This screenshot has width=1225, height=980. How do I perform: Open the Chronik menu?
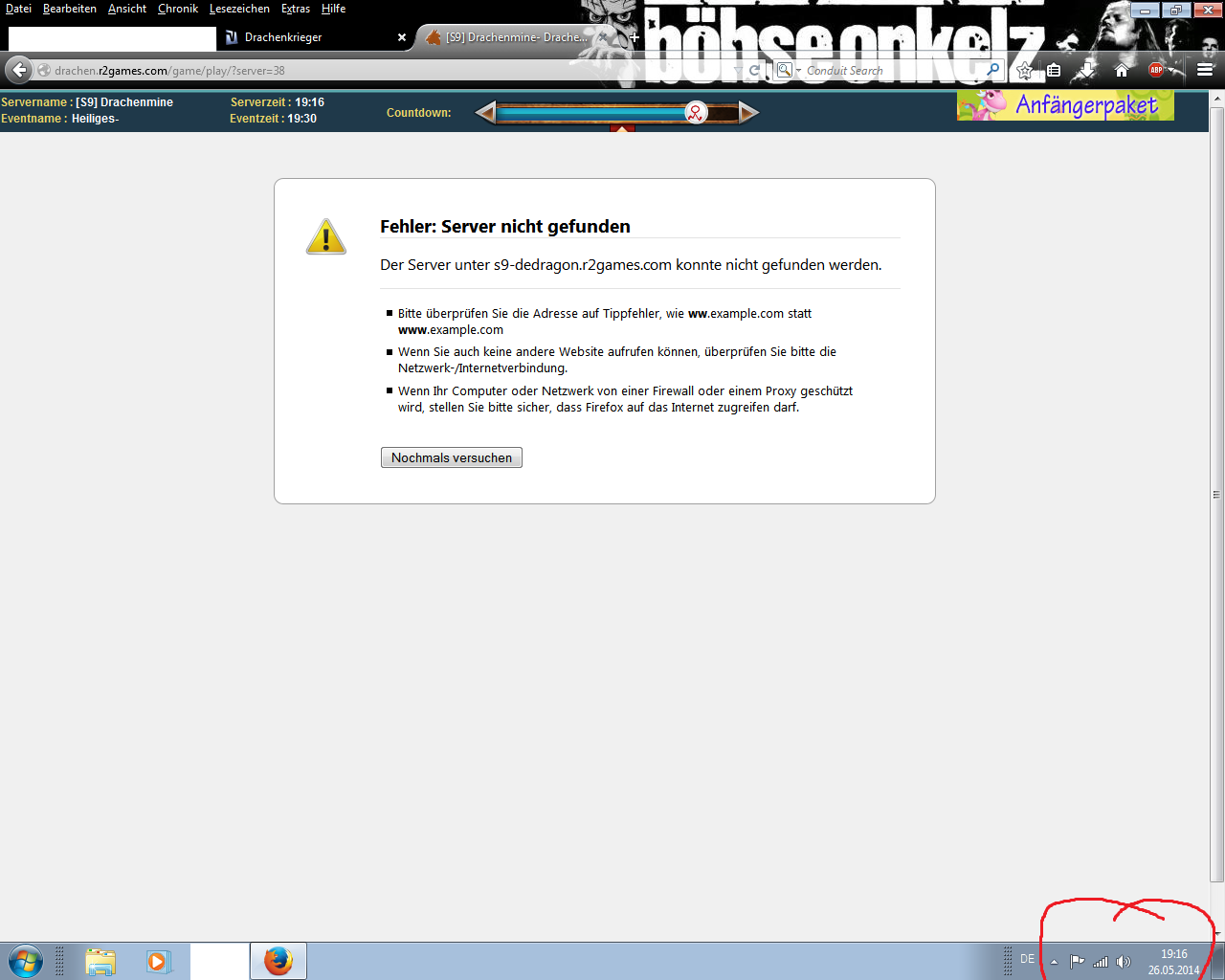click(178, 9)
